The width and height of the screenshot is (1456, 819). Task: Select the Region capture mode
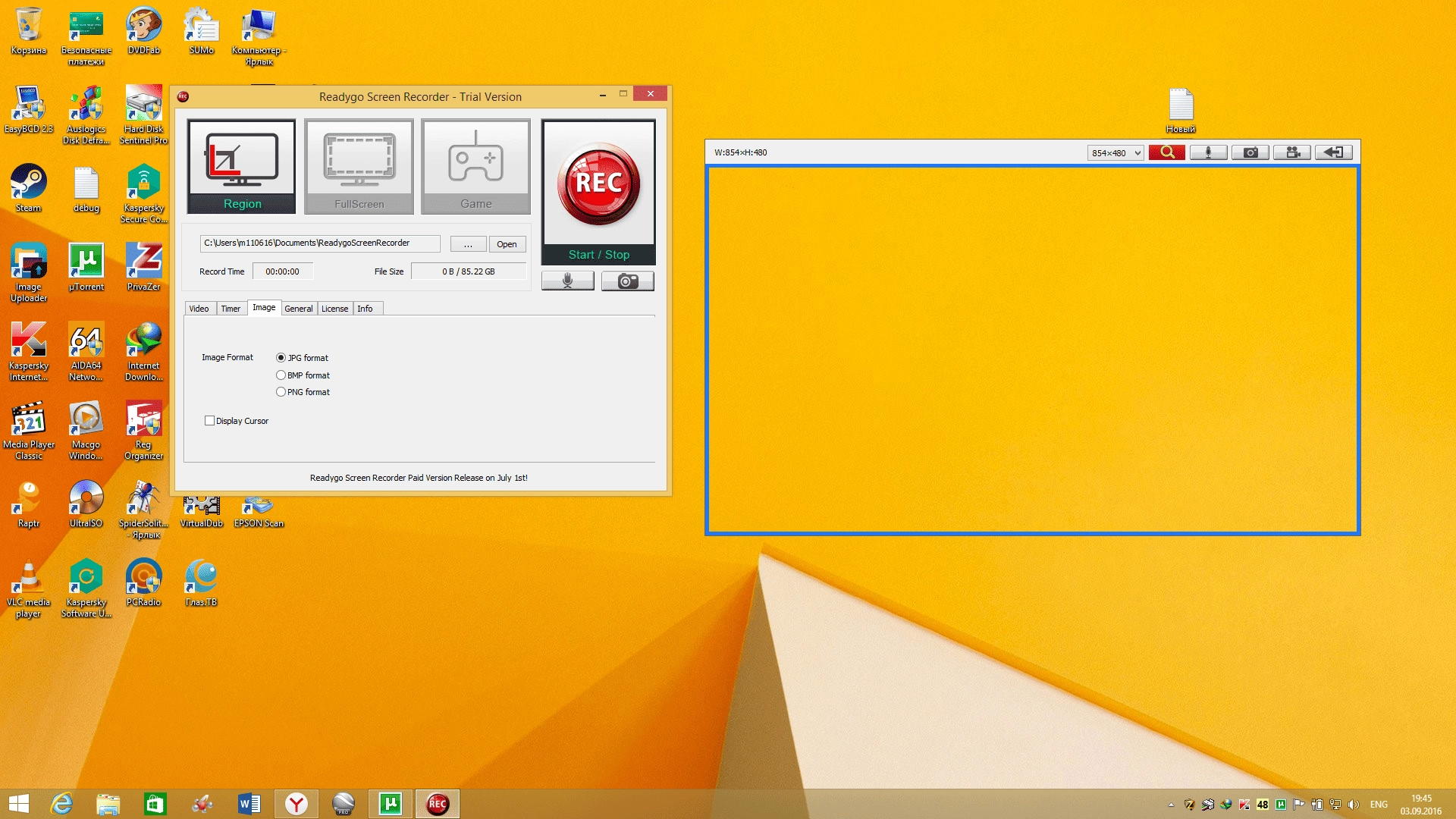coord(241,166)
